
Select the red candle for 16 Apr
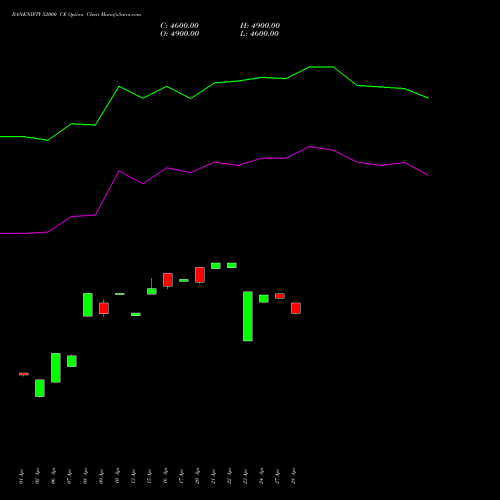tap(168, 280)
